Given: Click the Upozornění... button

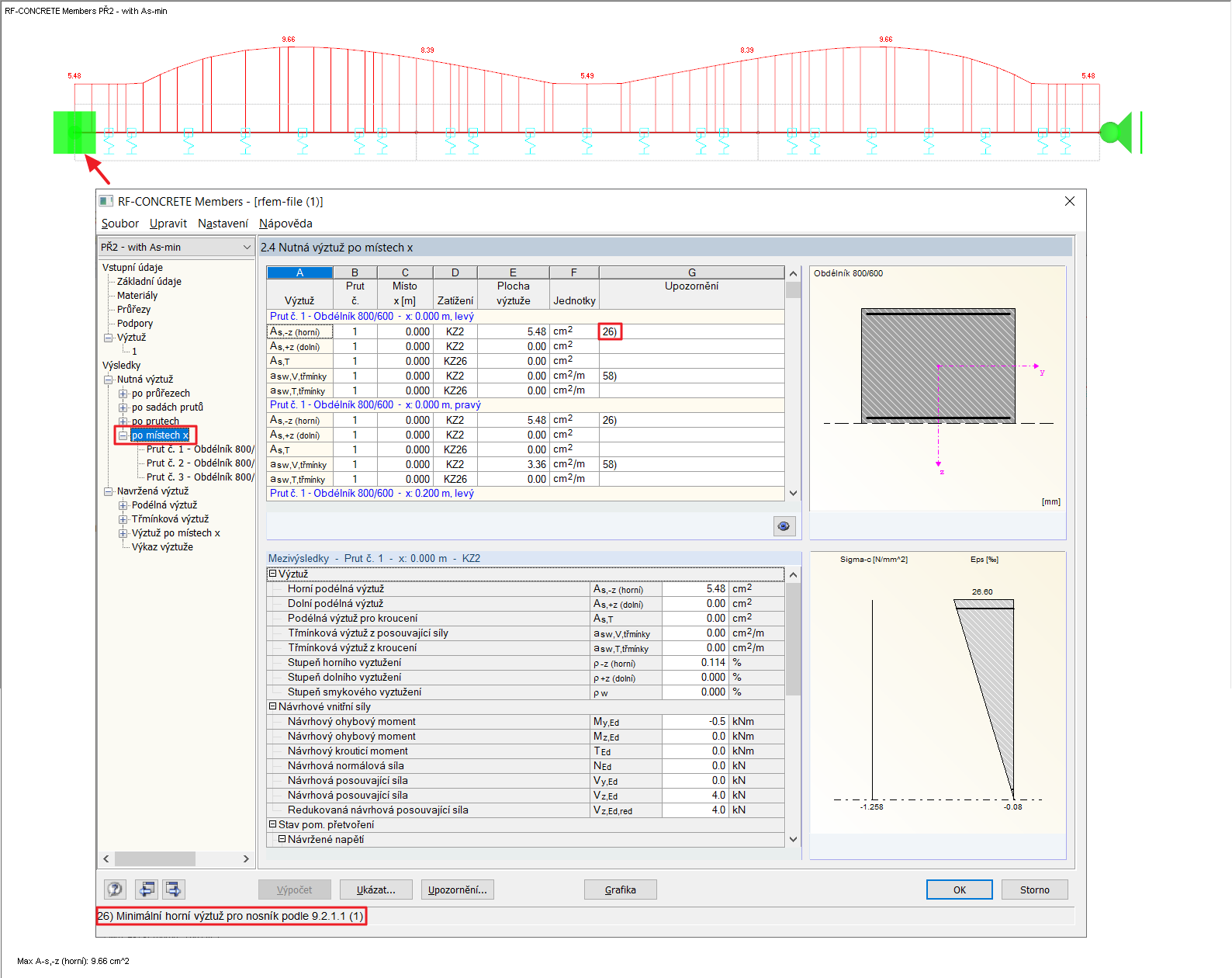Looking at the screenshot, I should click(x=458, y=890).
